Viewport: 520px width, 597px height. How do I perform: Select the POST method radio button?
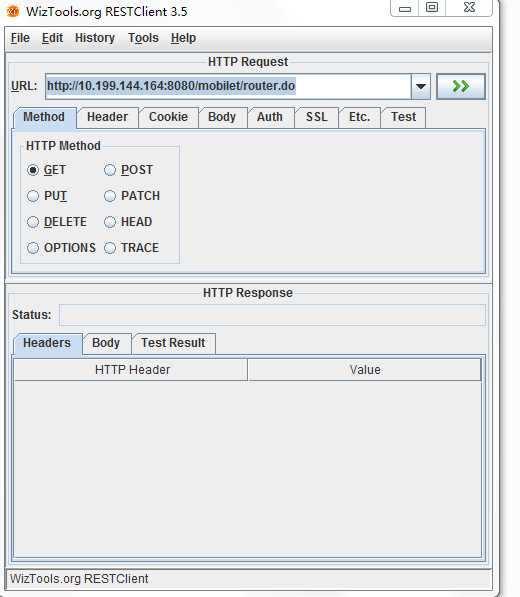pyautogui.click(x=110, y=170)
